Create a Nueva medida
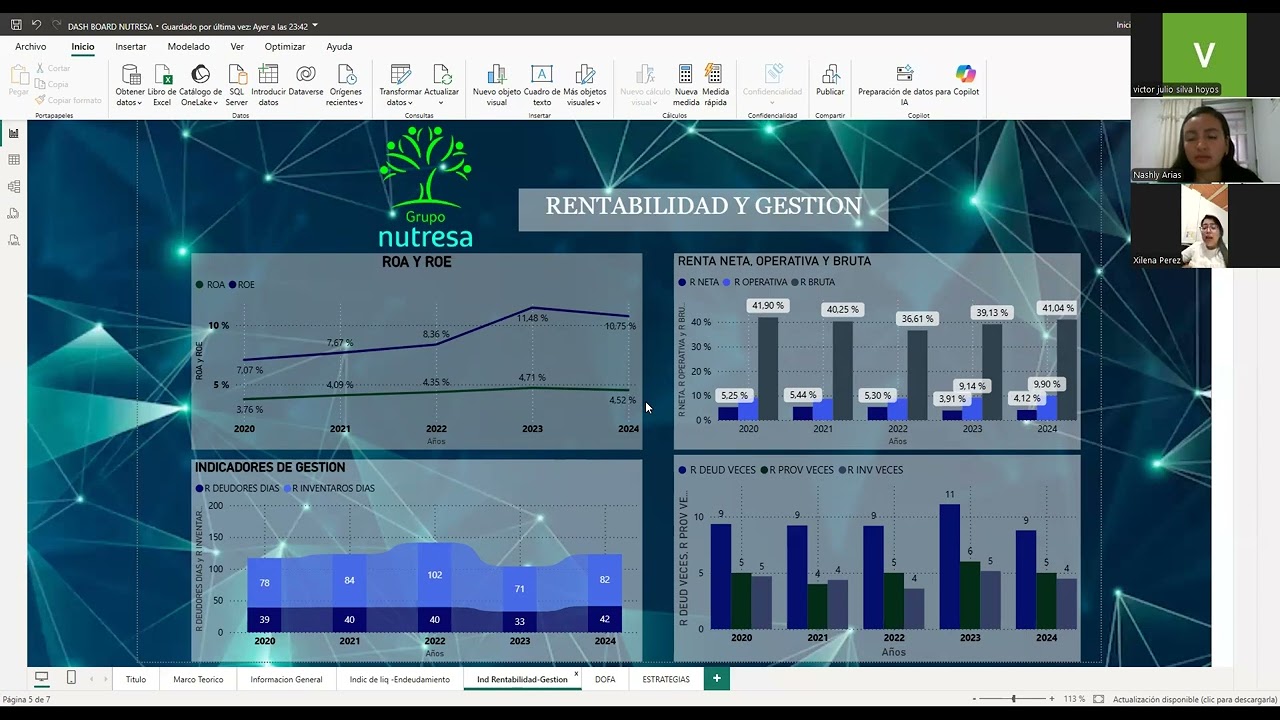 [686, 85]
